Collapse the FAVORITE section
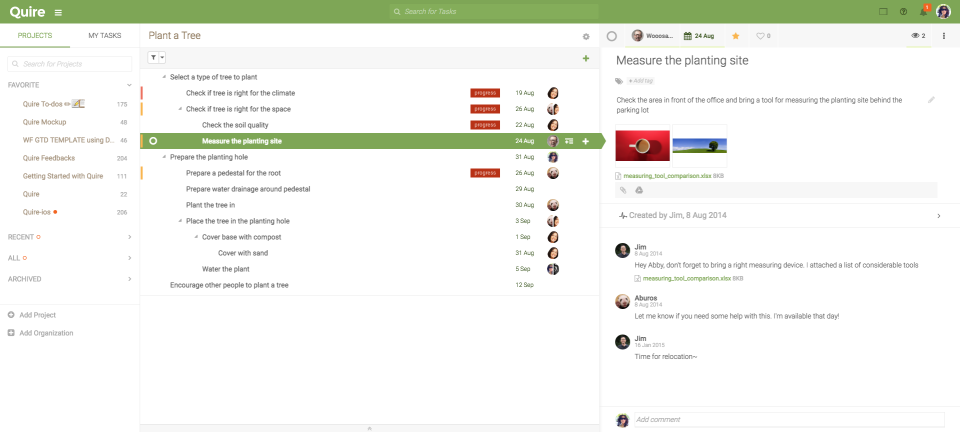Screen dimensions: 960x432 tap(129, 85)
